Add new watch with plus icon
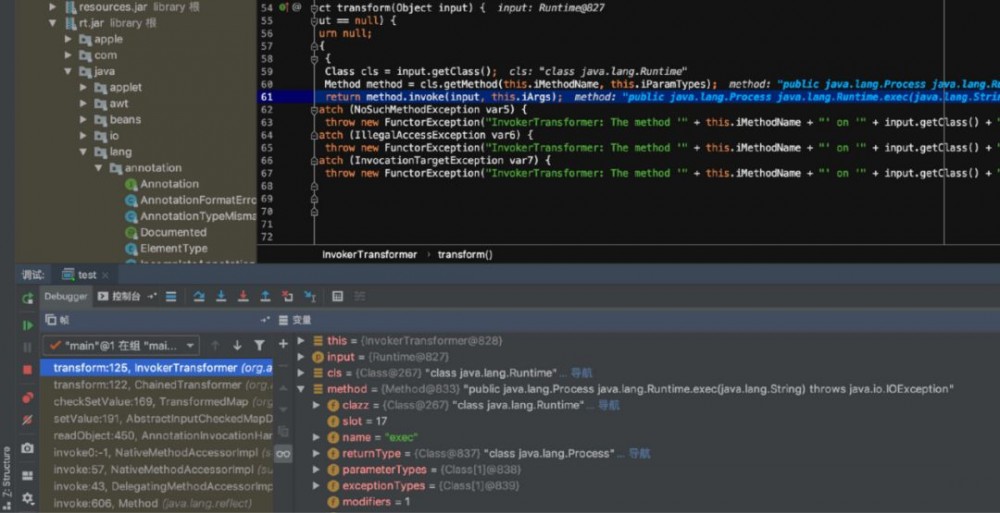 [x=283, y=345]
